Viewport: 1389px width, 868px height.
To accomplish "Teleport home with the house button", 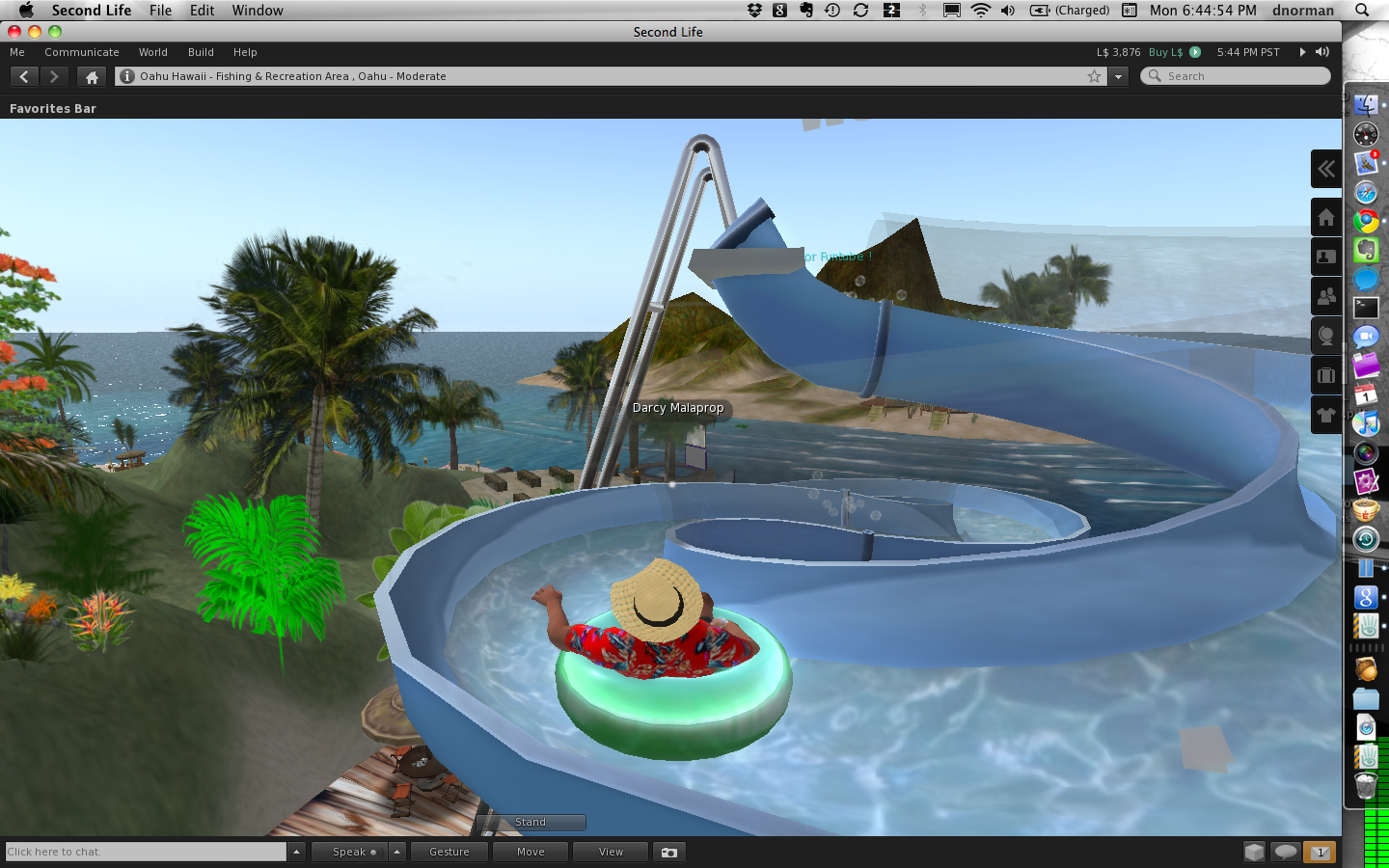I will (x=92, y=76).
